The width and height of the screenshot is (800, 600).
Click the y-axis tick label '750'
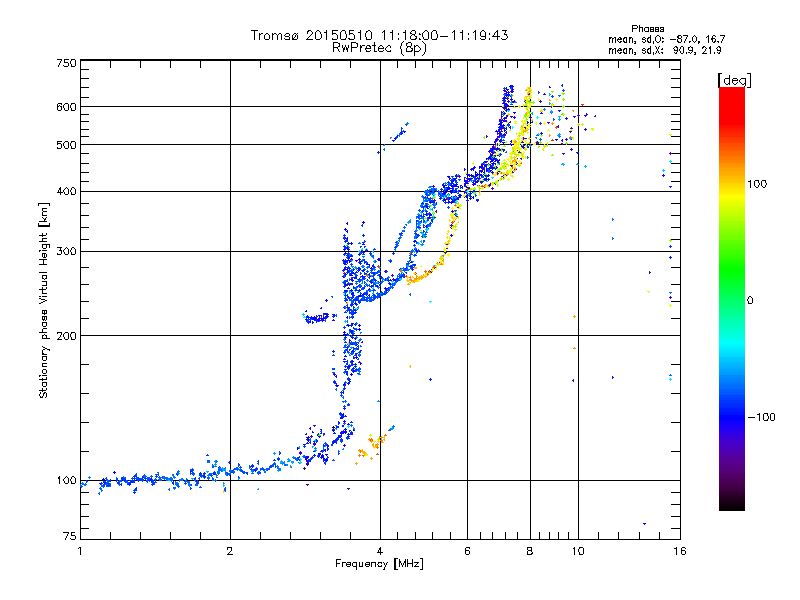pyautogui.click(x=66, y=63)
